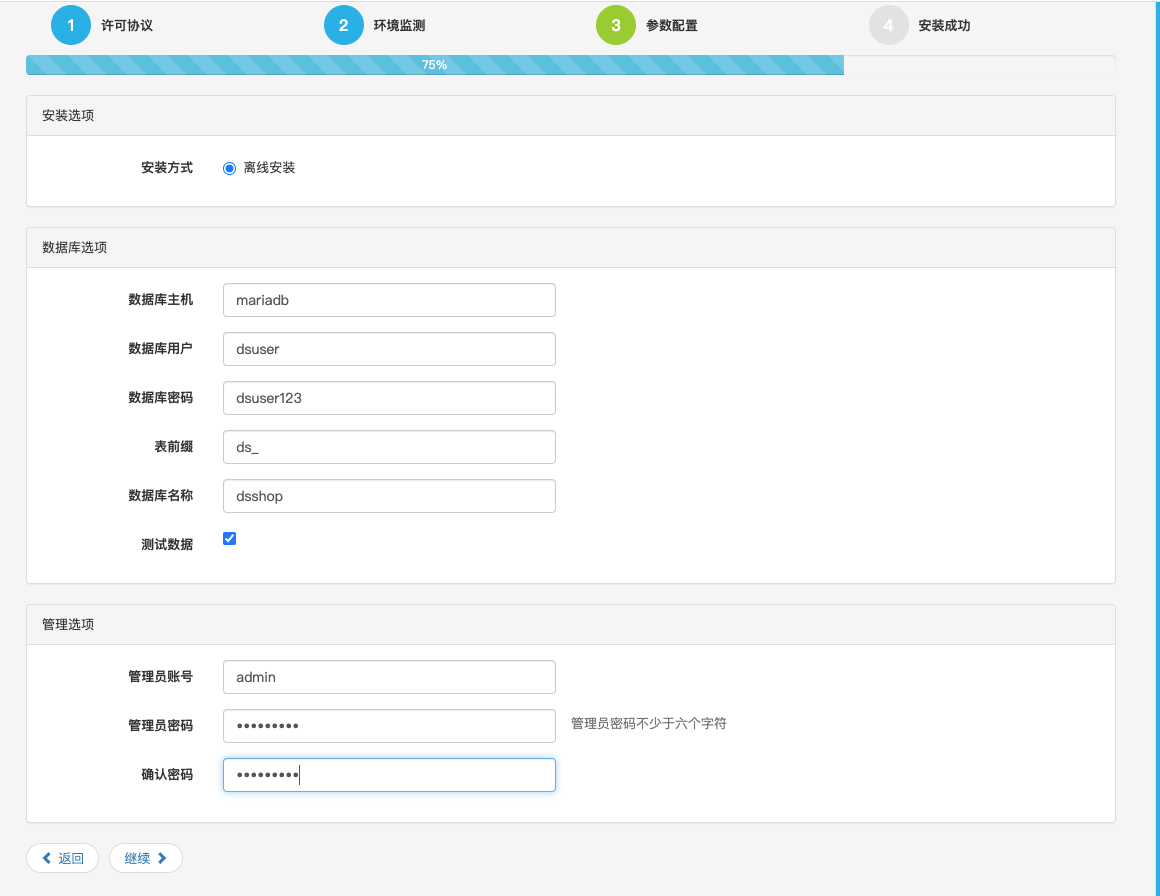Click the 数据库名称 label

(161, 496)
